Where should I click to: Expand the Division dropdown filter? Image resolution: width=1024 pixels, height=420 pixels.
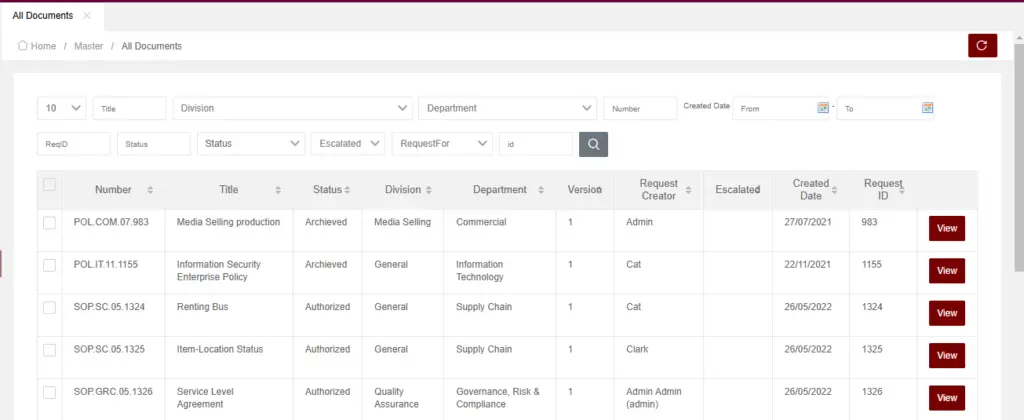(292, 108)
